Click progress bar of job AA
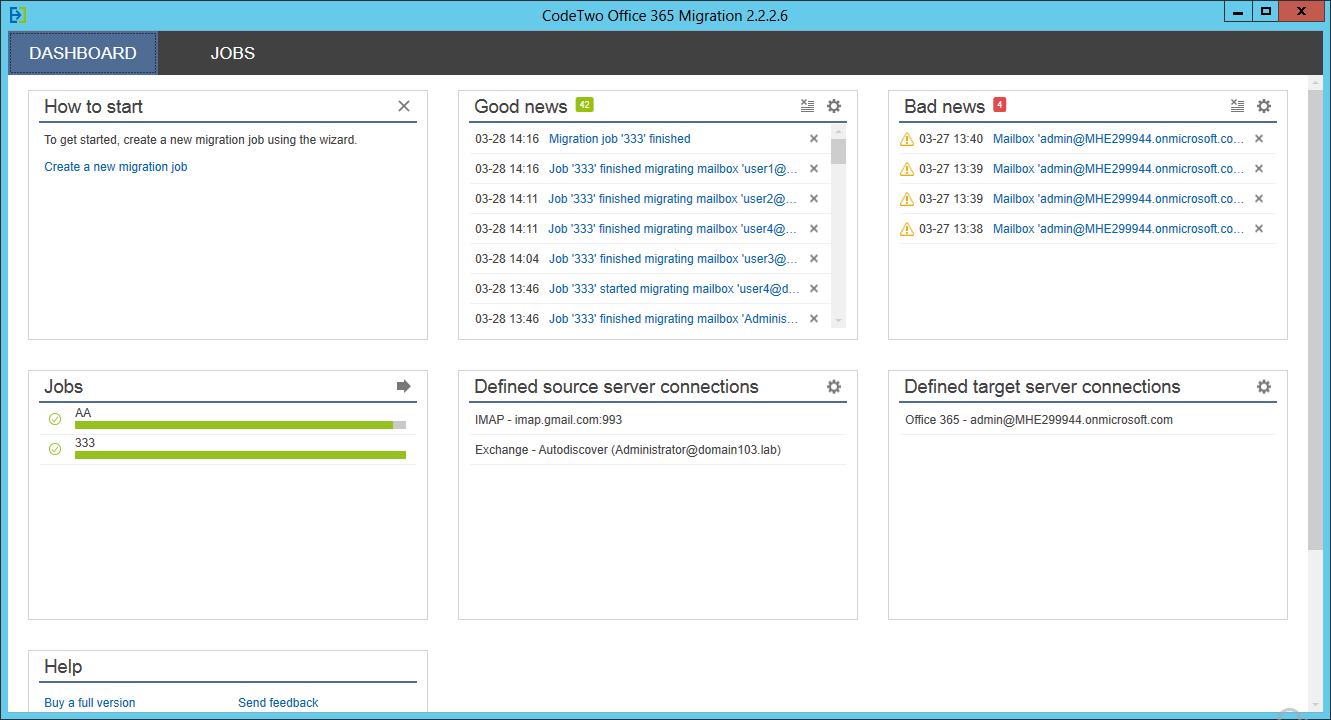 click(x=240, y=425)
